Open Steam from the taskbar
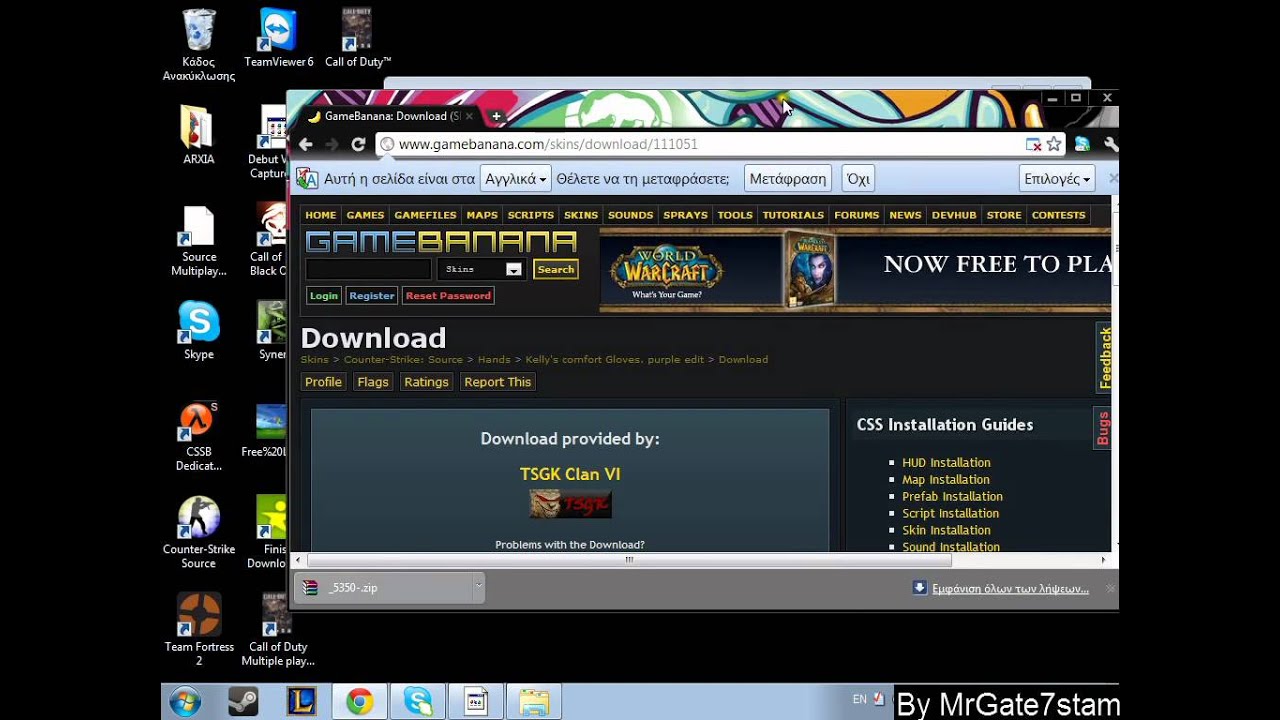The image size is (1280, 720). [x=242, y=702]
